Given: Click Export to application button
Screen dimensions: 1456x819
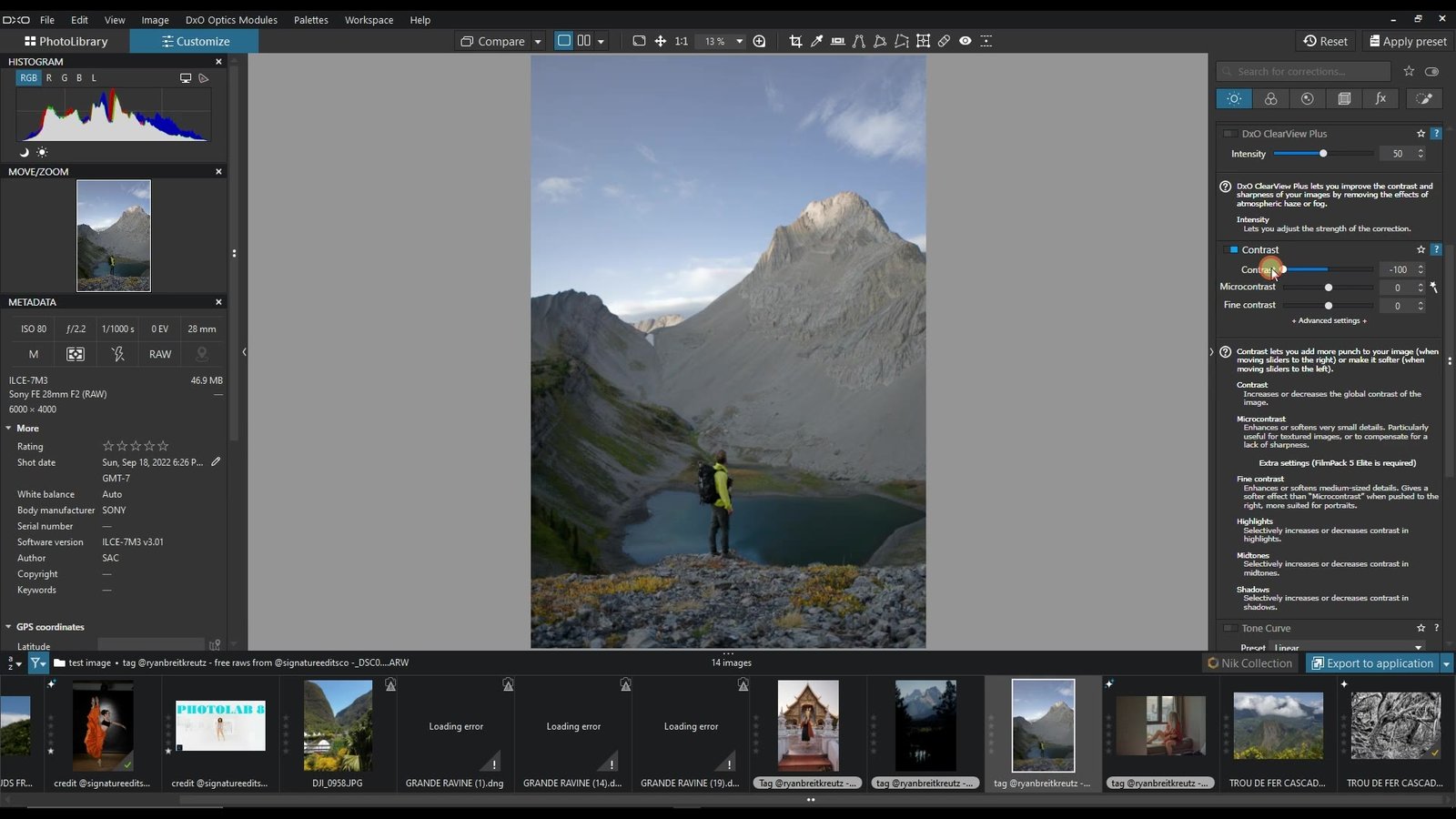Looking at the screenshot, I should click(1371, 663).
